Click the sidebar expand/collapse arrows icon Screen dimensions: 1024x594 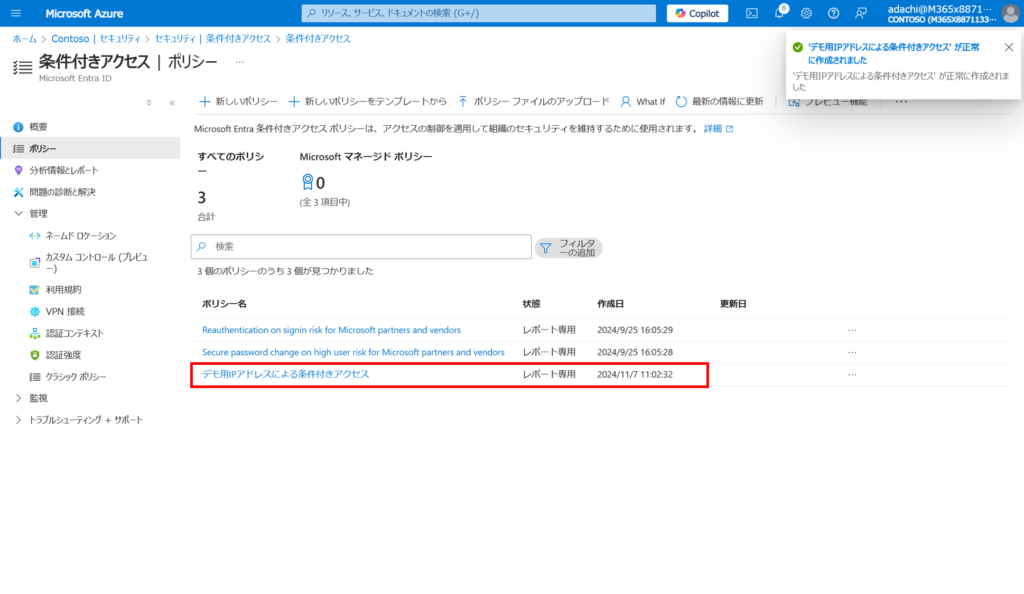coord(149,102)
